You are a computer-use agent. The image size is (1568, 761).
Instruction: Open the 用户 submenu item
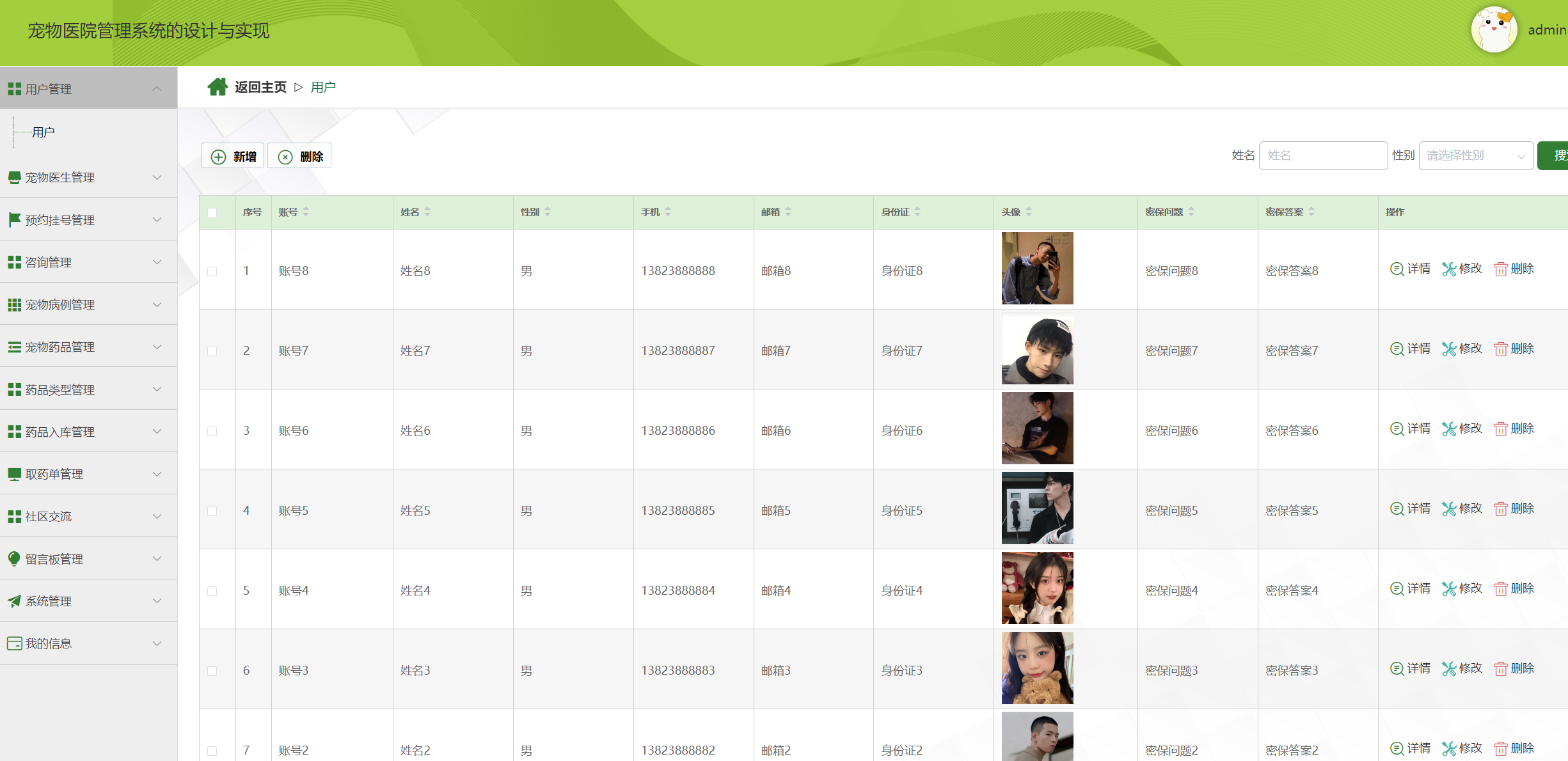tap(44, 132)
